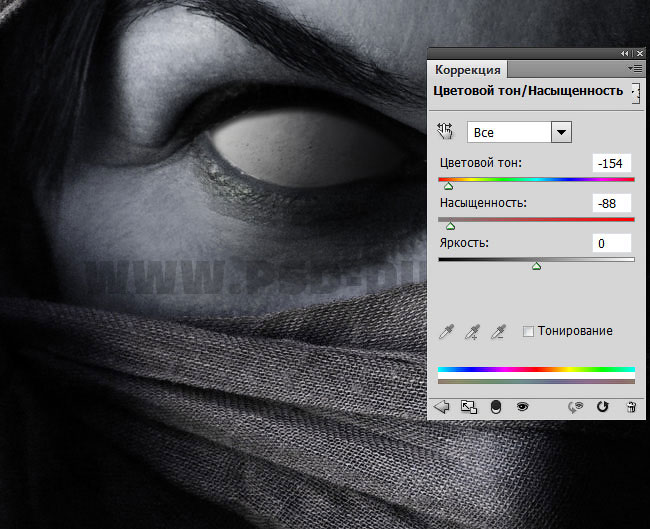Open the Коррекция tab

coord(468,70)
